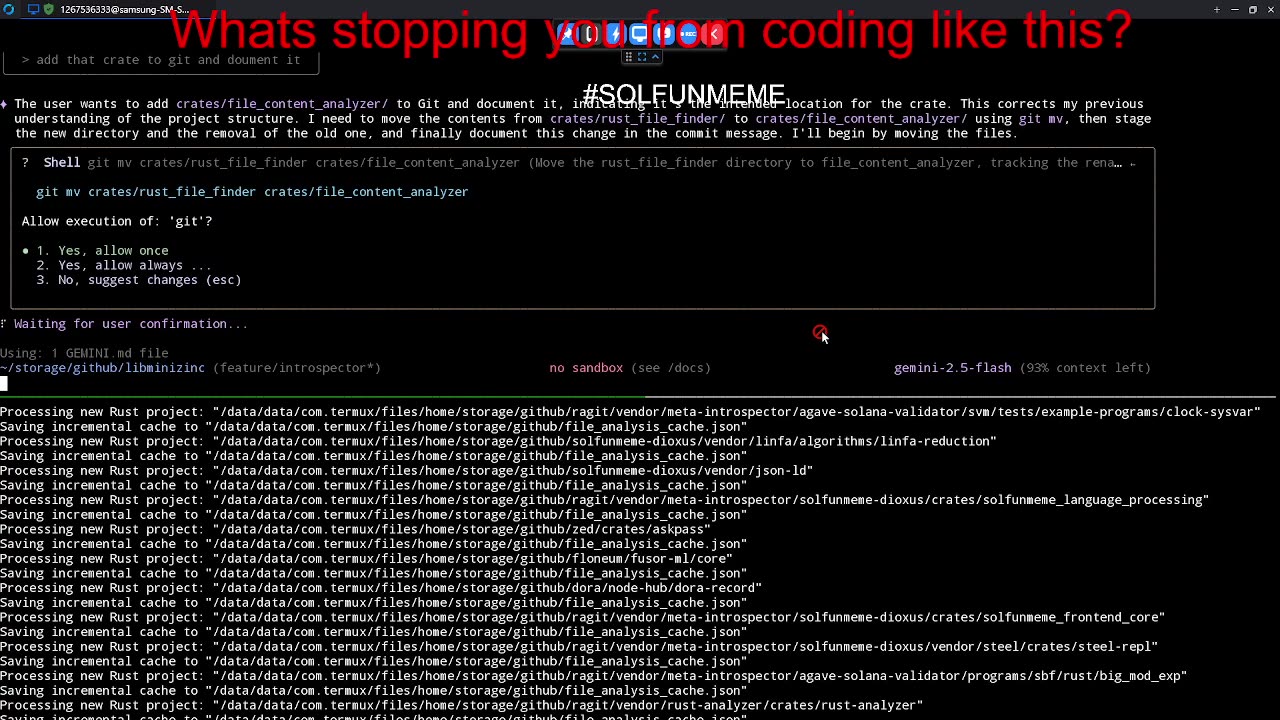Click the log line ending 'steel-repl'
Image resolution: width=1280 pixels, height=720 pixels.
579,647
